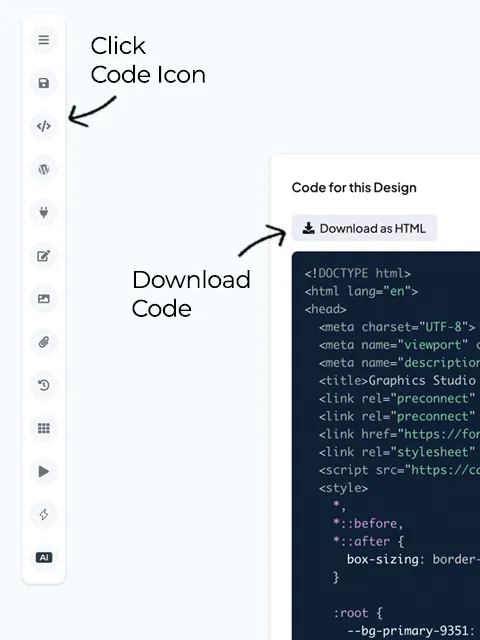Click the play preview icon
The width and height of the screenshot is (480, 640).
(44, 471)
